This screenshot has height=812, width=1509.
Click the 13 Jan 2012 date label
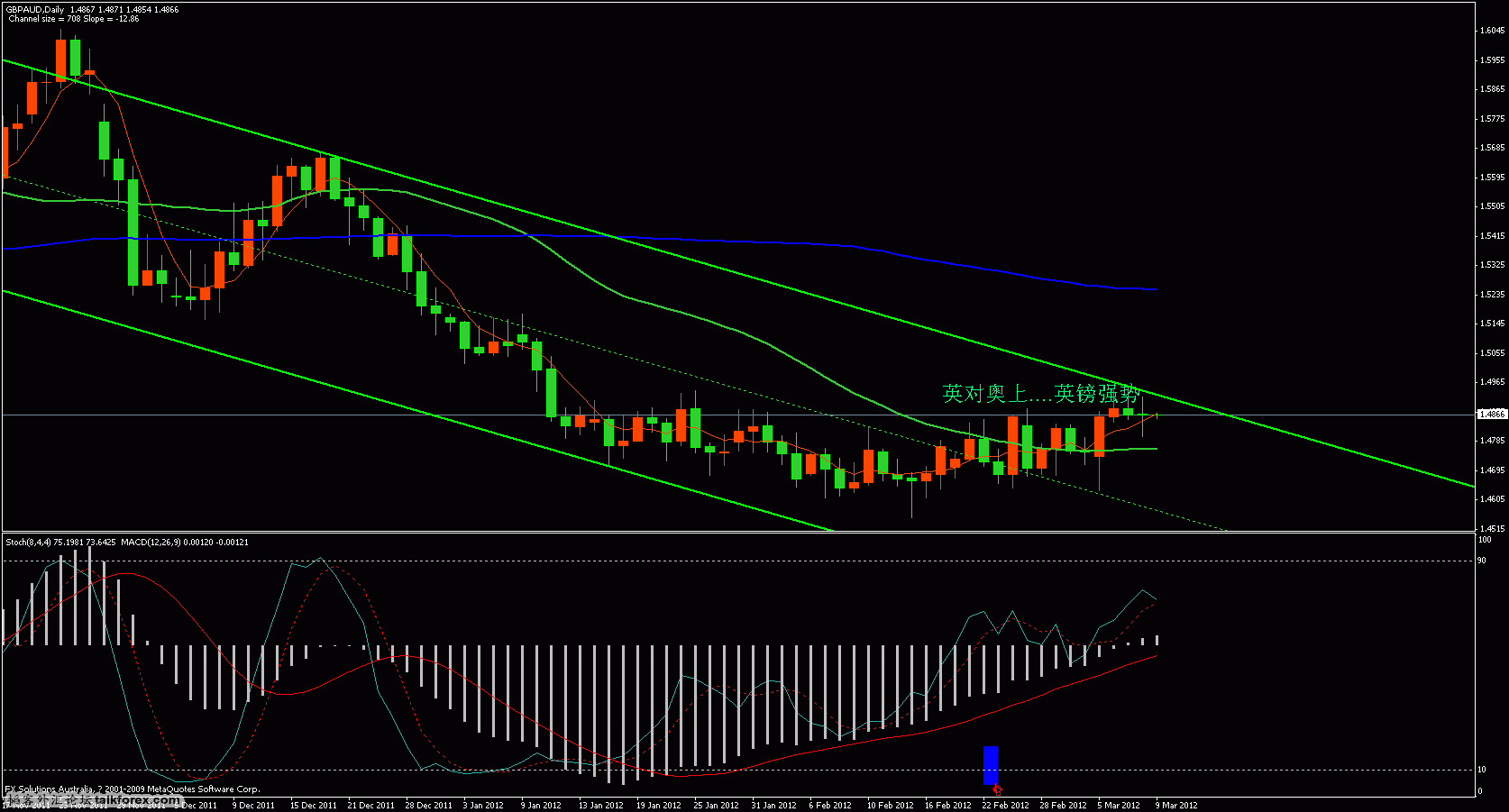[601, 806]
